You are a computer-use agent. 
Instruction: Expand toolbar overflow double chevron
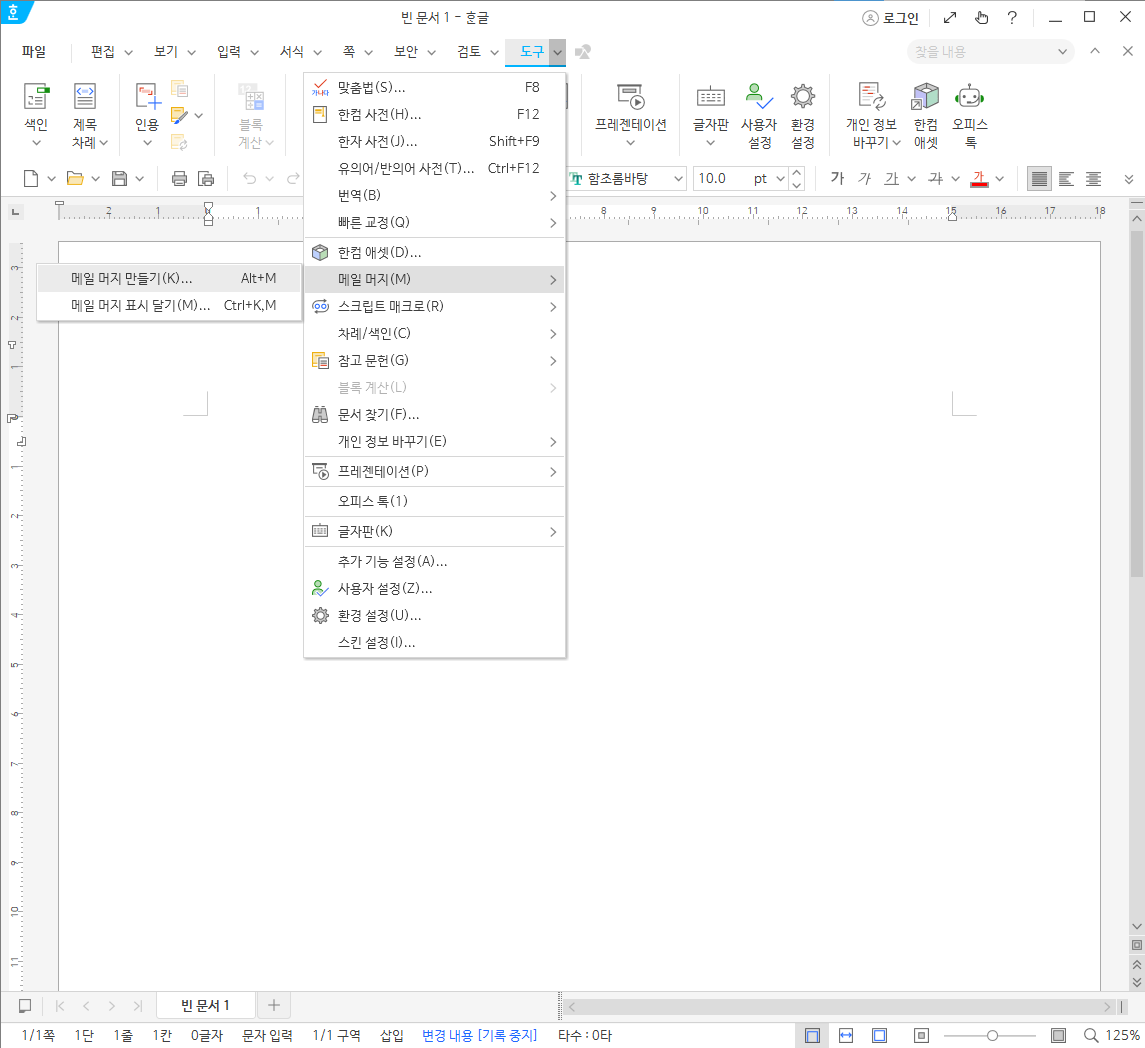click(x=1129, y=179)
